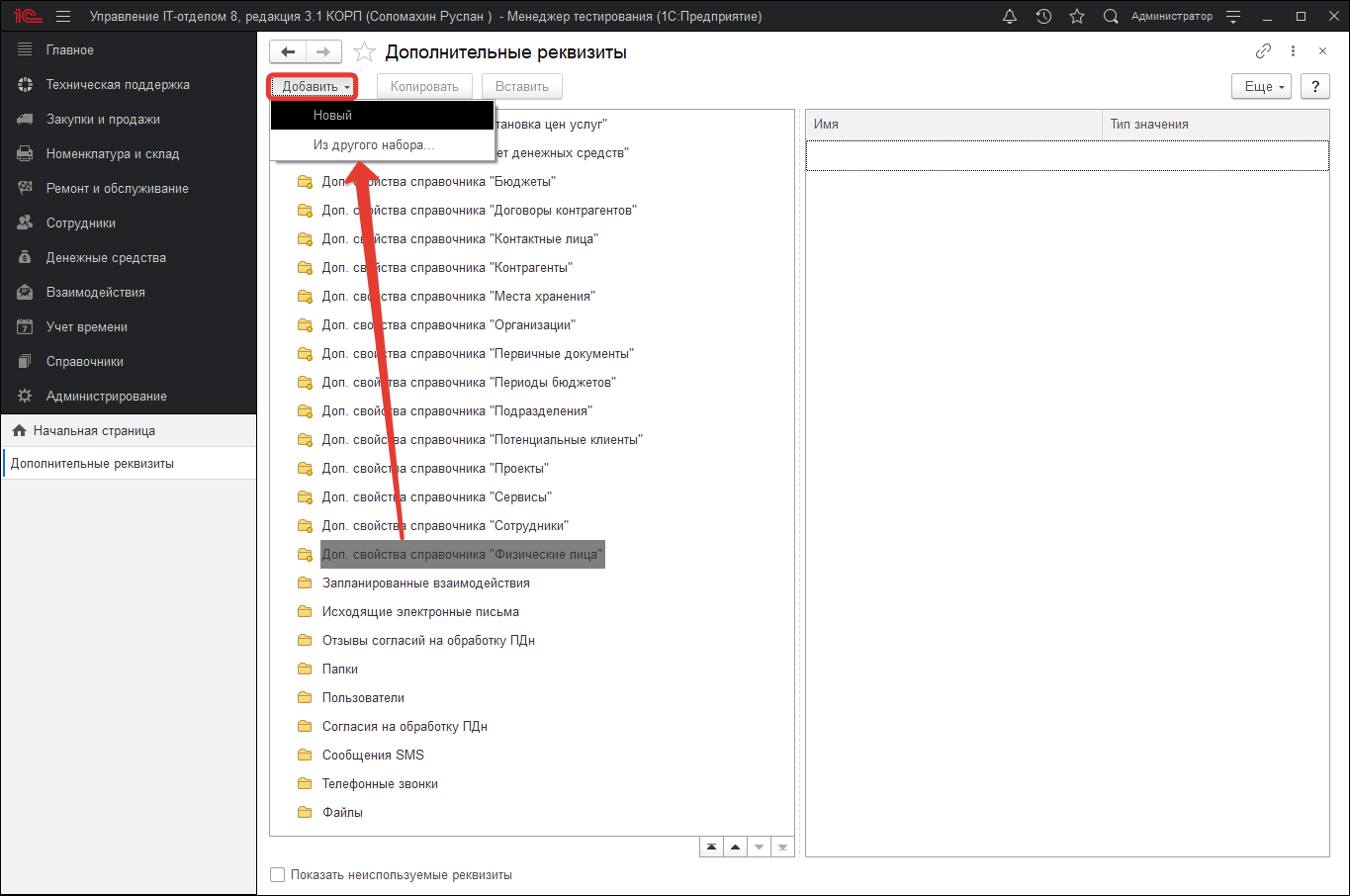Navigate back with left arrow button
Image resolution: width=1350 pixels, height=896 pixels.
point(288,52)
